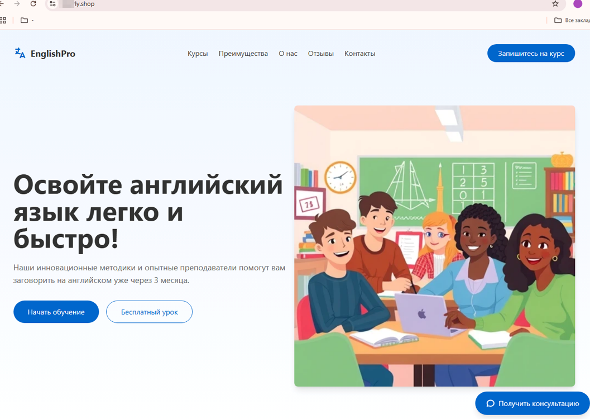Open the 'Получить консультацию' chat button
This screenshot has width=590, height=419.
(x=532, y=404)
